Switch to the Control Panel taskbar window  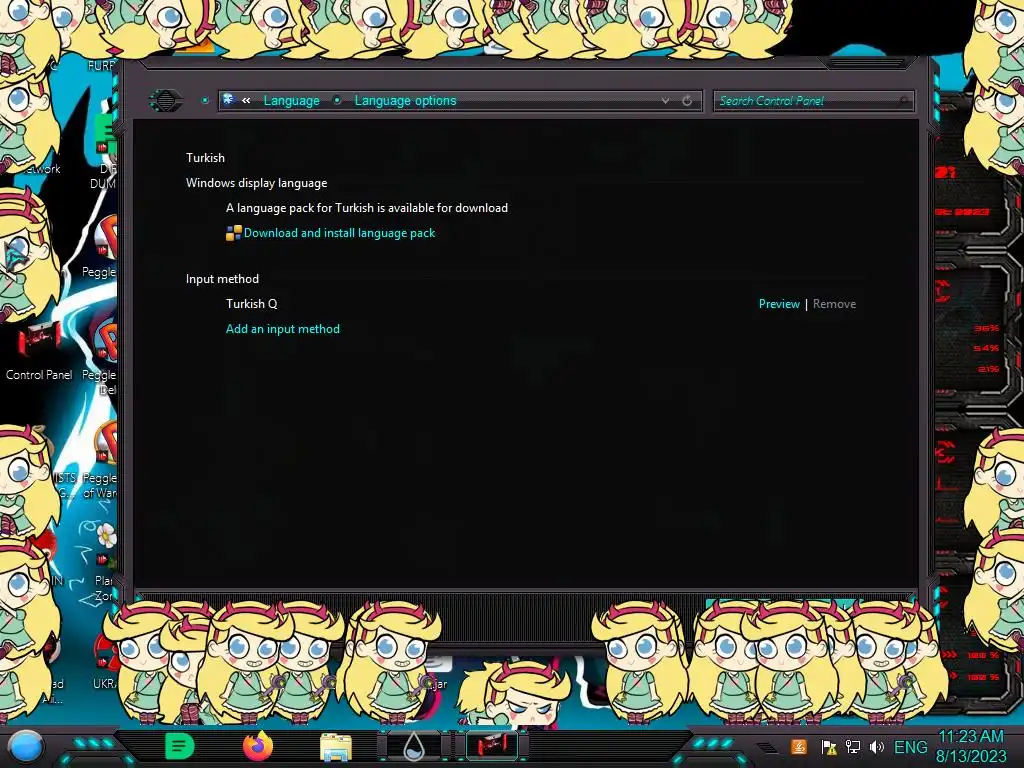[x=492, y=746]
